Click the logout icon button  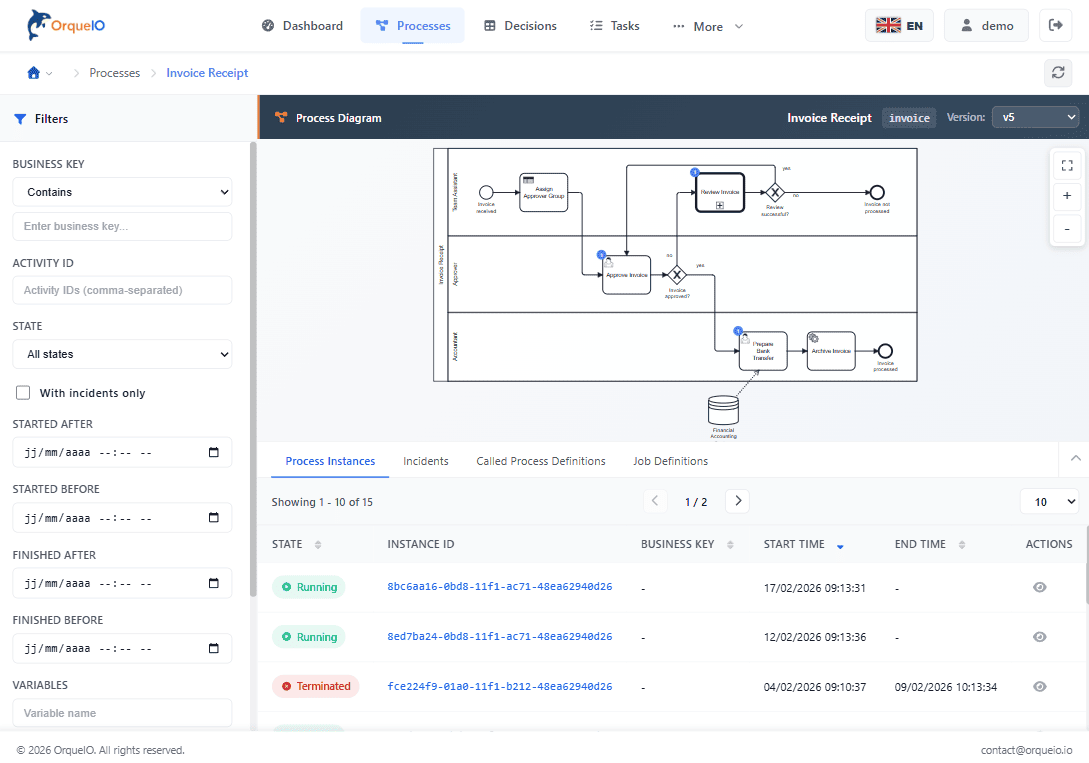1055,26
